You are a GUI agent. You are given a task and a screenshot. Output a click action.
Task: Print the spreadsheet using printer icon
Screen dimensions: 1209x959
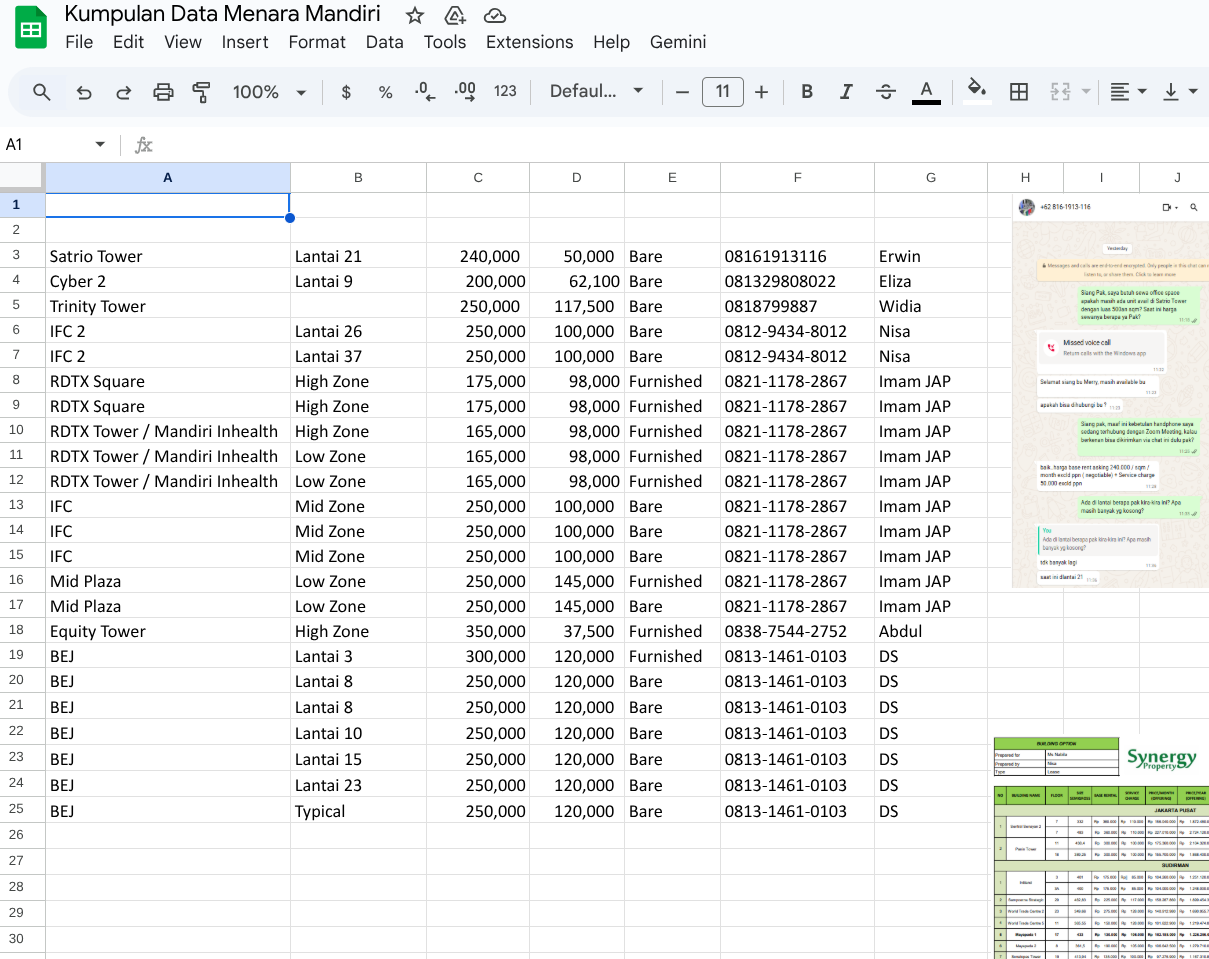[x=163, y=92]
